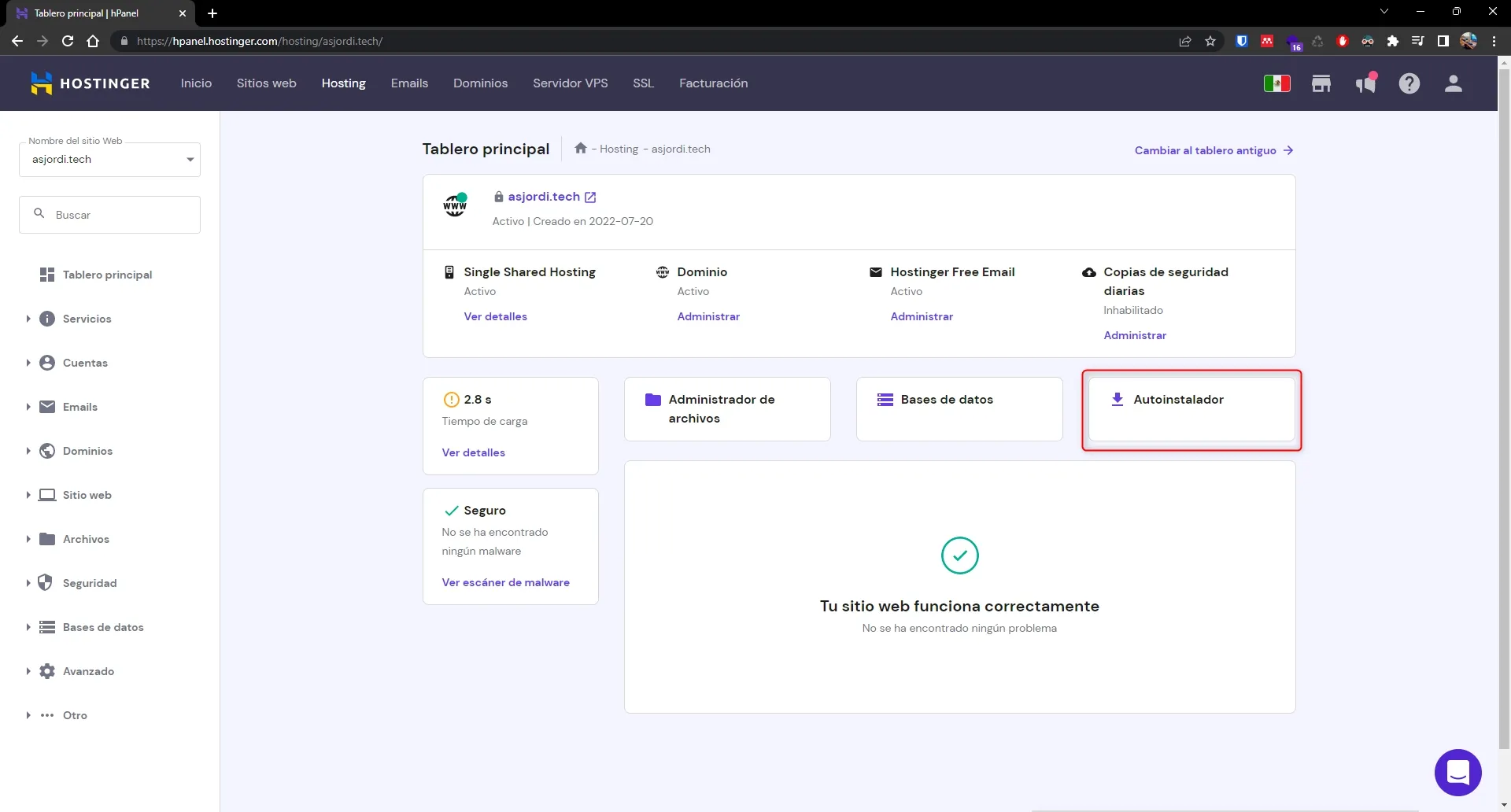Open SSL in the top menu
This screenshot has width=1511, height=812.
643,83
